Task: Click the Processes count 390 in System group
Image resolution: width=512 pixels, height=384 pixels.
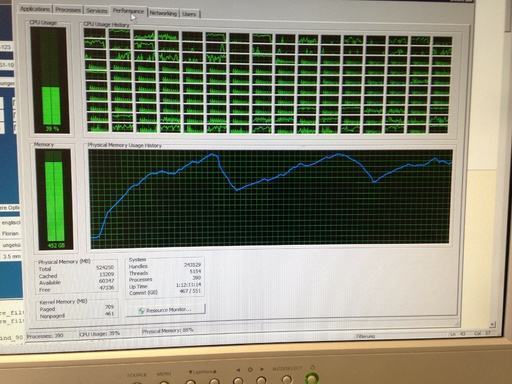Action: click(197, 278)
